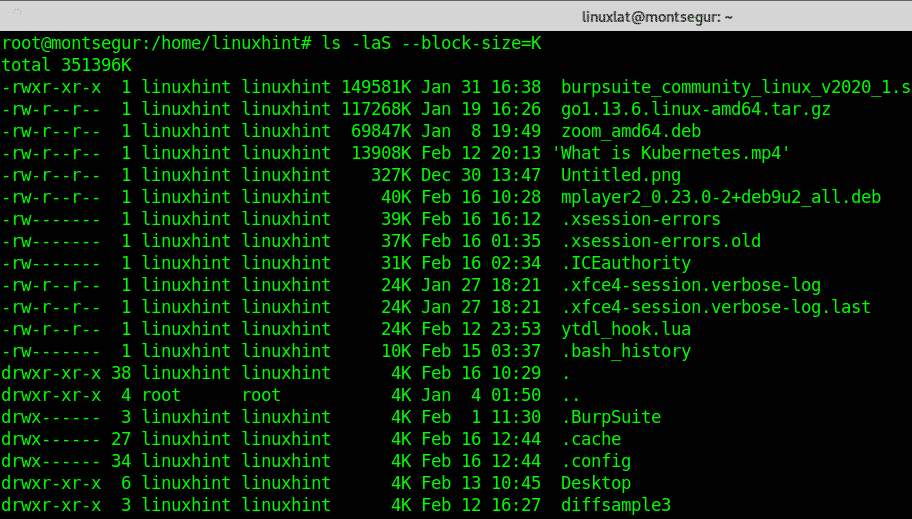Click the Untitled.png filename
Viewport: 912px width, 519px height.
(621, 175)
